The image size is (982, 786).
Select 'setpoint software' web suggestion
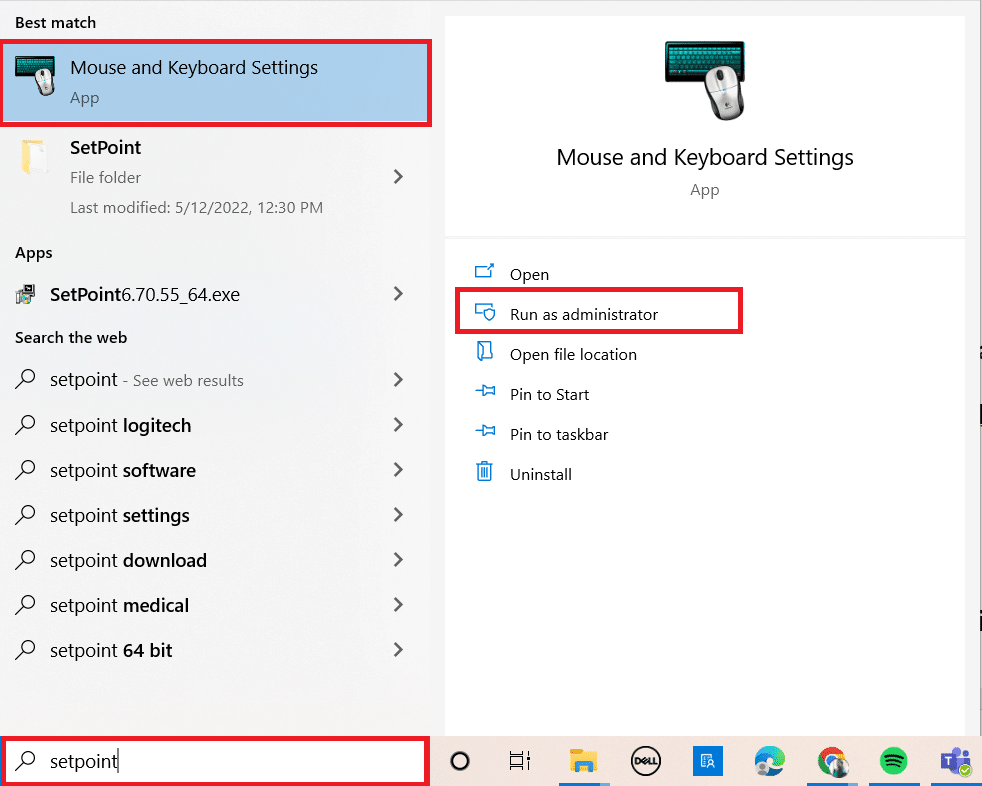215,470
